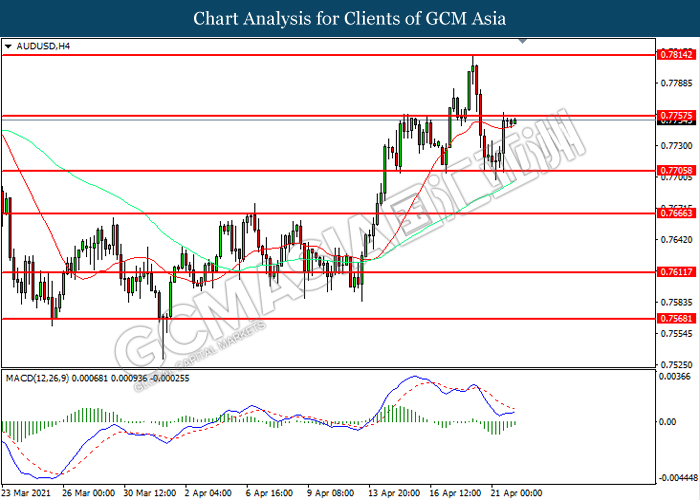Viewport: 700px width, 500px height.
Task: Click the 0.75545 axis price value
Action: click(676, 333)
